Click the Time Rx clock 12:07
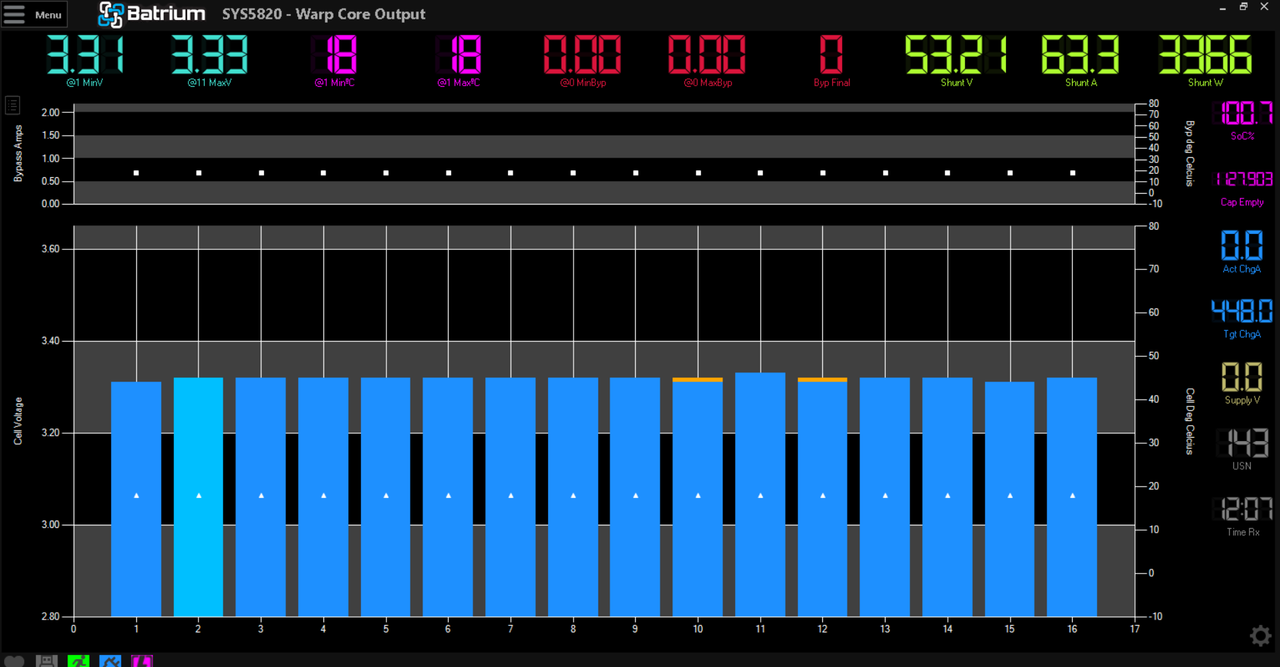 pyautogui.click(x=1242, y=509)
